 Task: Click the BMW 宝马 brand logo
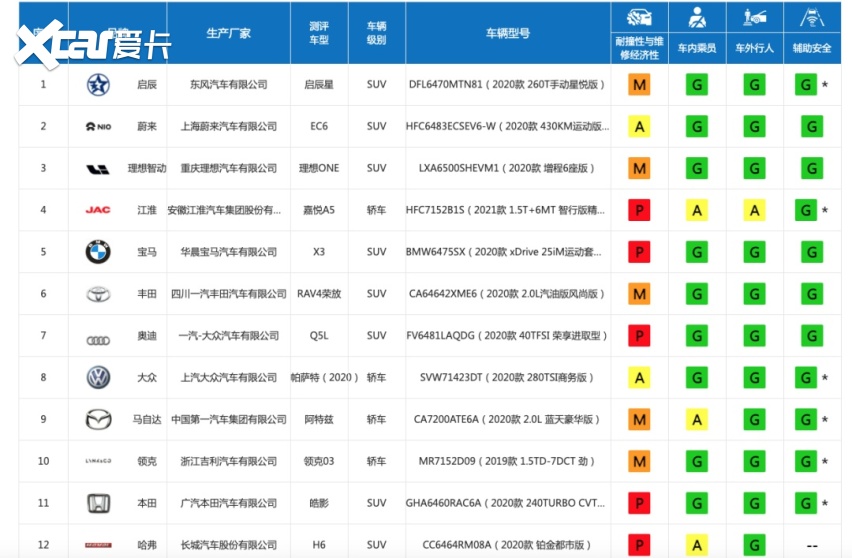tap(98, 252)
